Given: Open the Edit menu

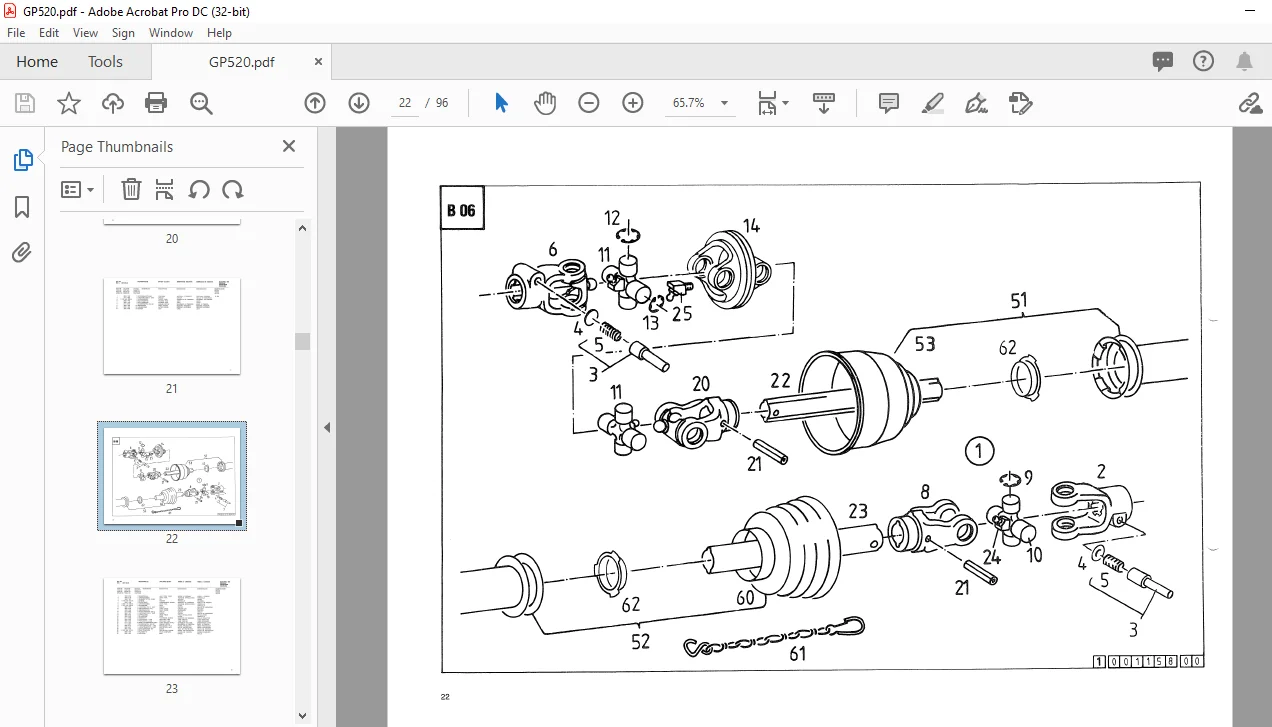Looking at the screenshot, I should point(49,33).
